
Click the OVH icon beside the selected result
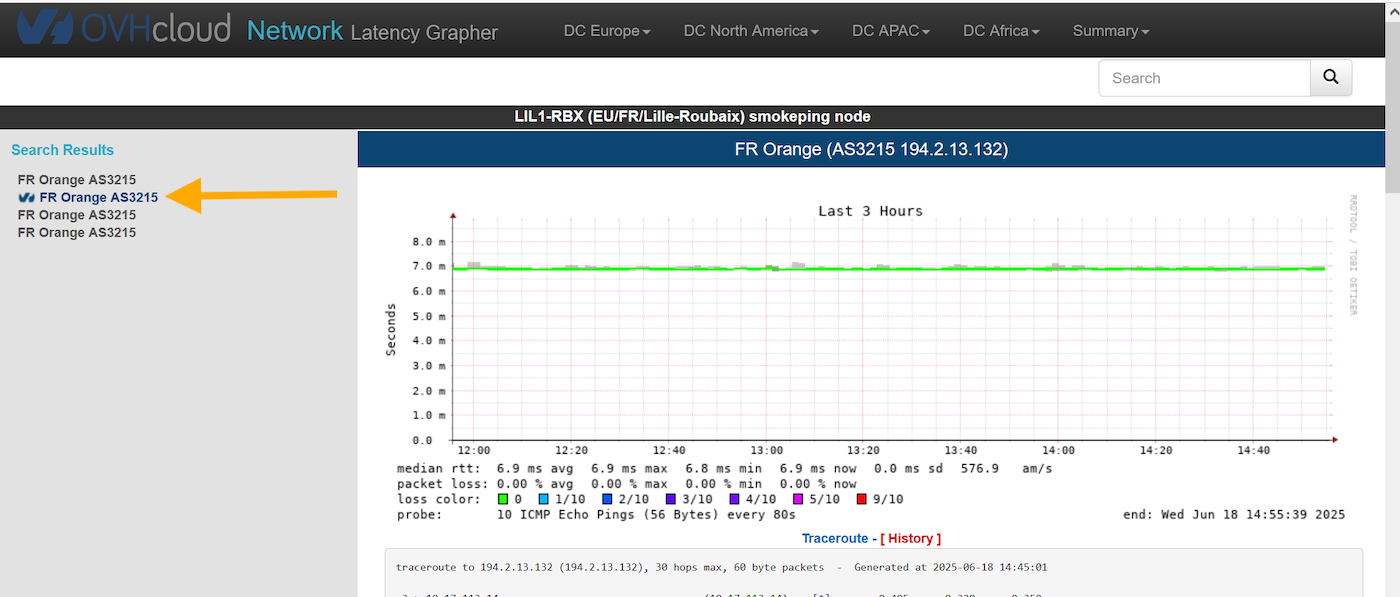point(27,198)
